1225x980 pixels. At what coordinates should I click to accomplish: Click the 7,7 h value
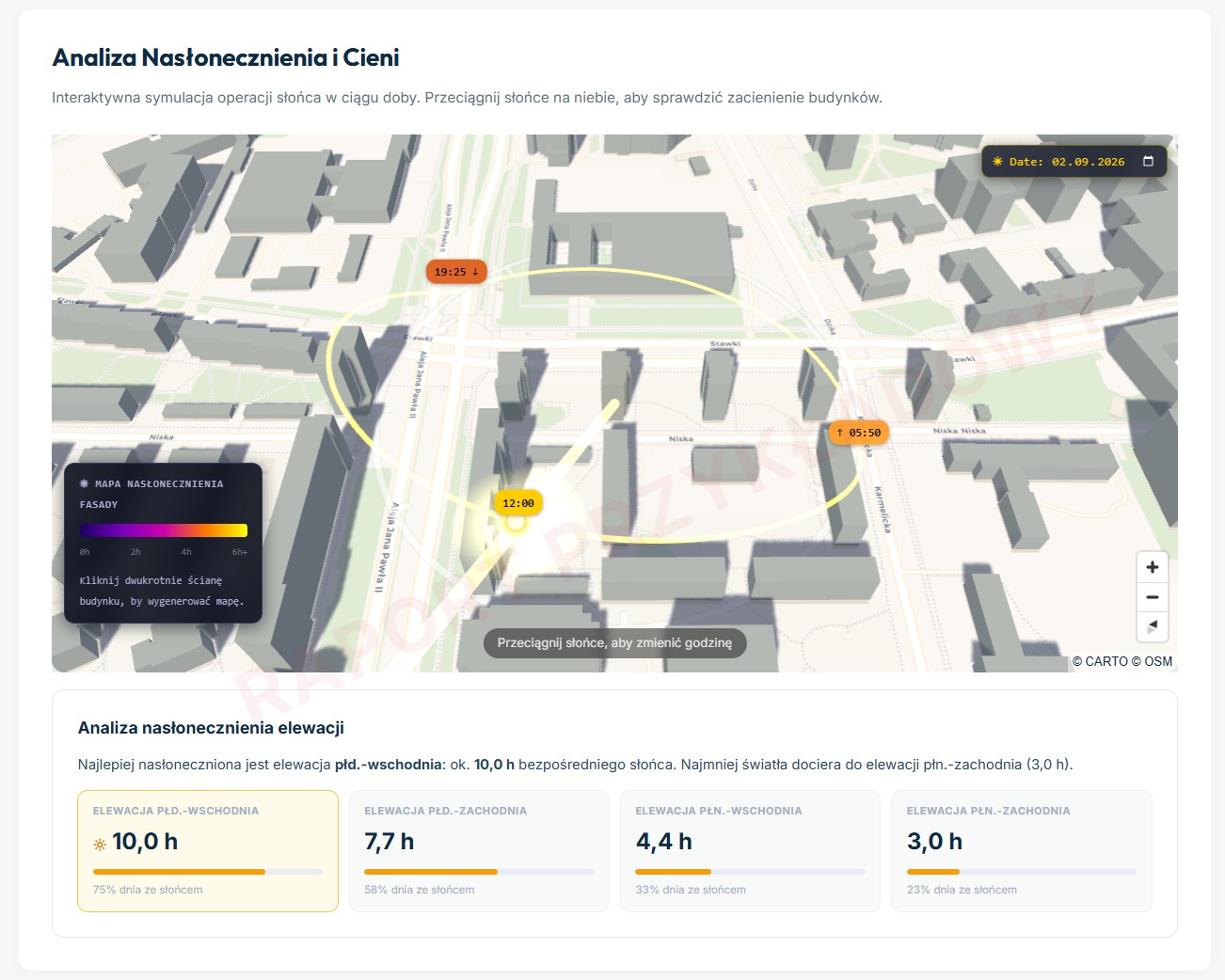click(x=390, y=842)
